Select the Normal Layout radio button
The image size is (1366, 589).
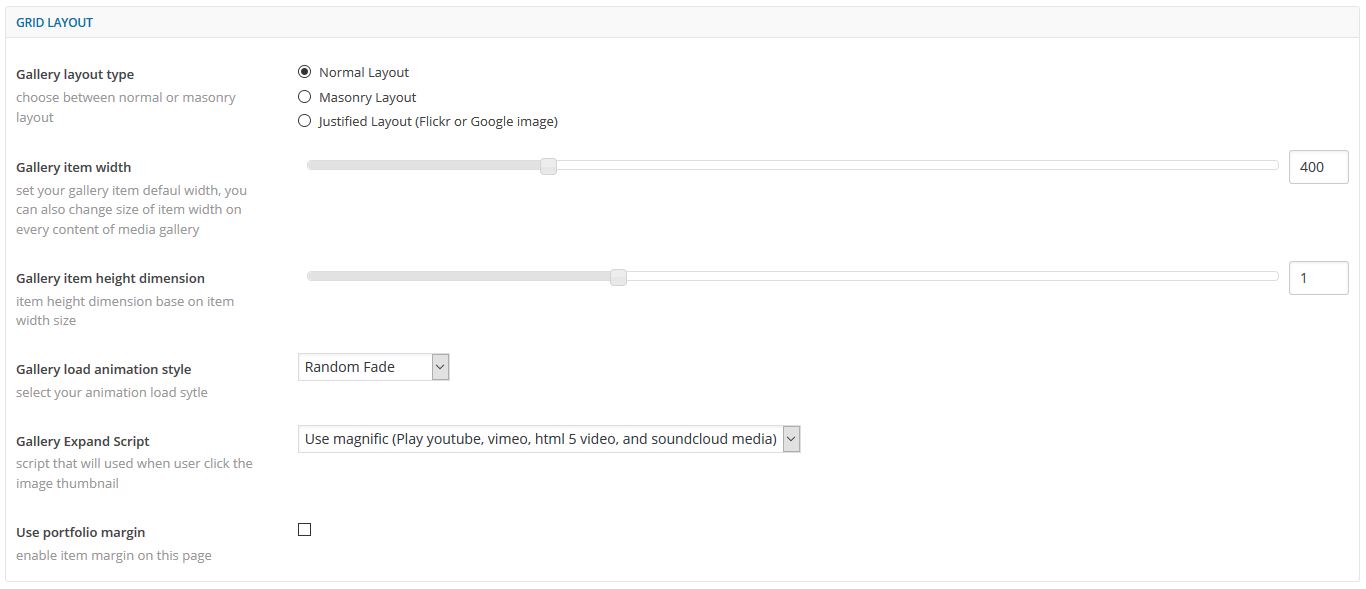(x=305, y=72)
